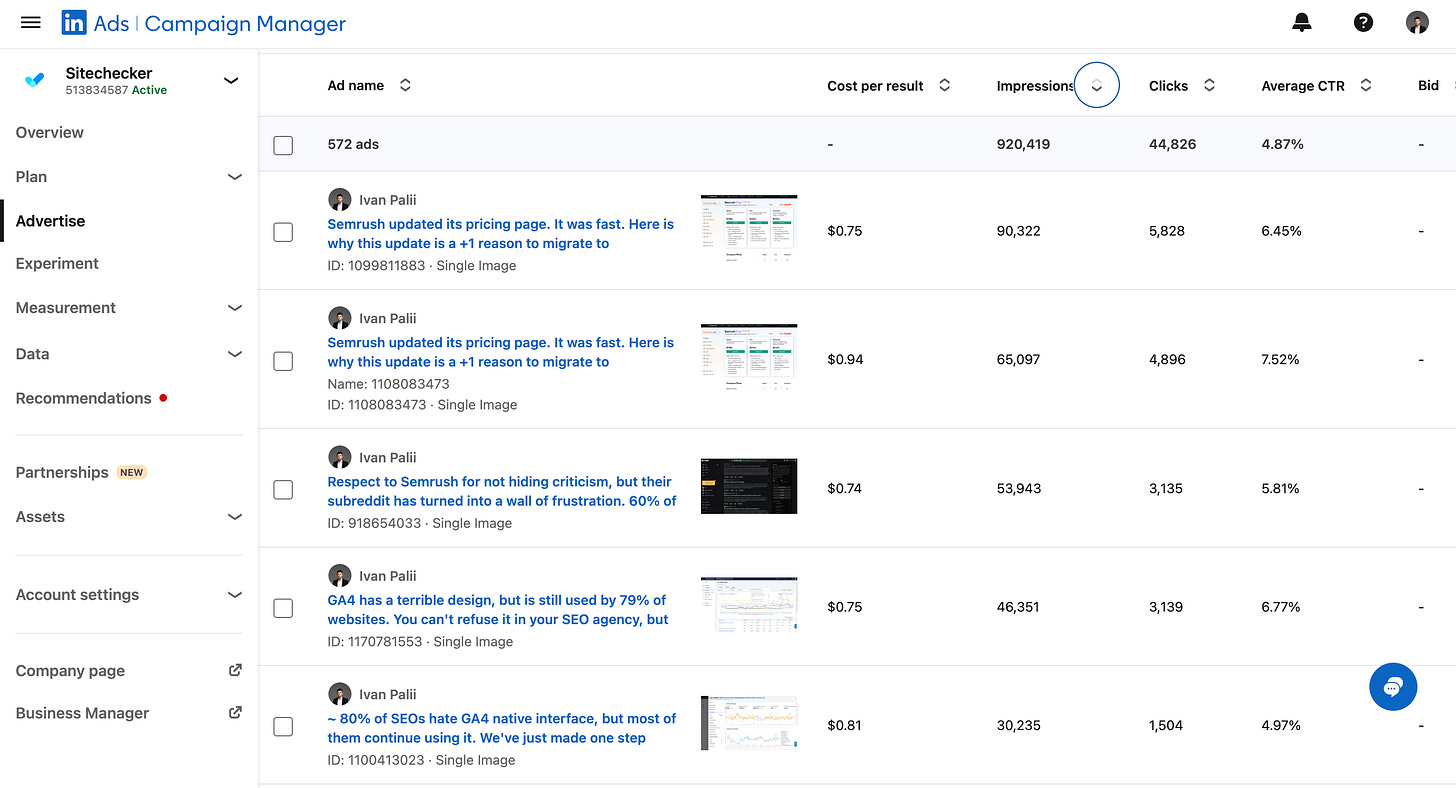The width and height of the screenshot is (1456, 788).
Task: Click Ivan Palii avatar on ad 918654033
Action: pyautogui.click(x=340, y=457)
